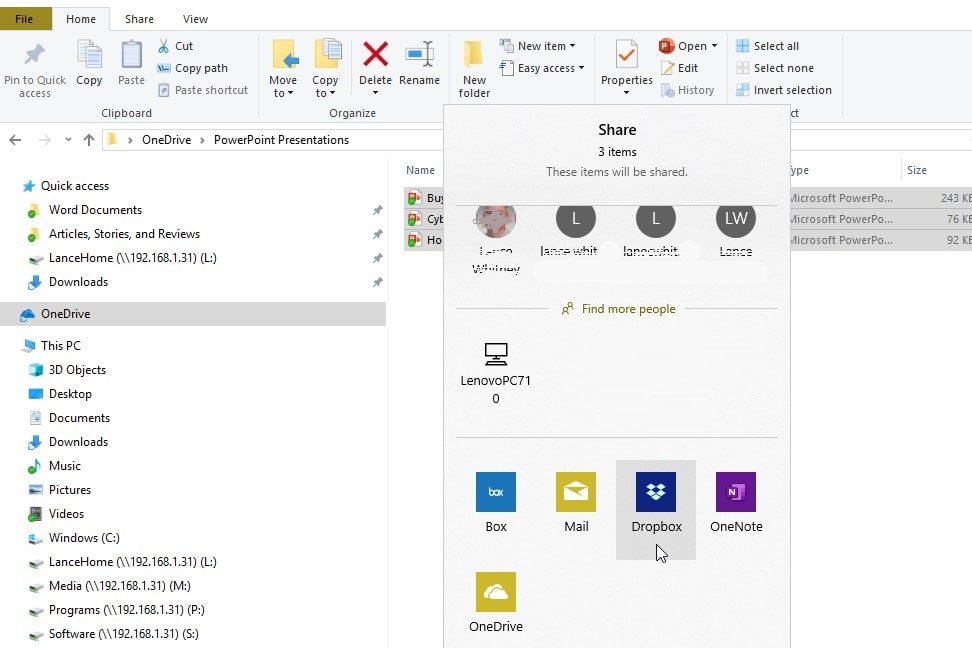This screenshot has height=648, width=972.
Task: Share items through OneDrive app
Action: click(x=496, y=603)
